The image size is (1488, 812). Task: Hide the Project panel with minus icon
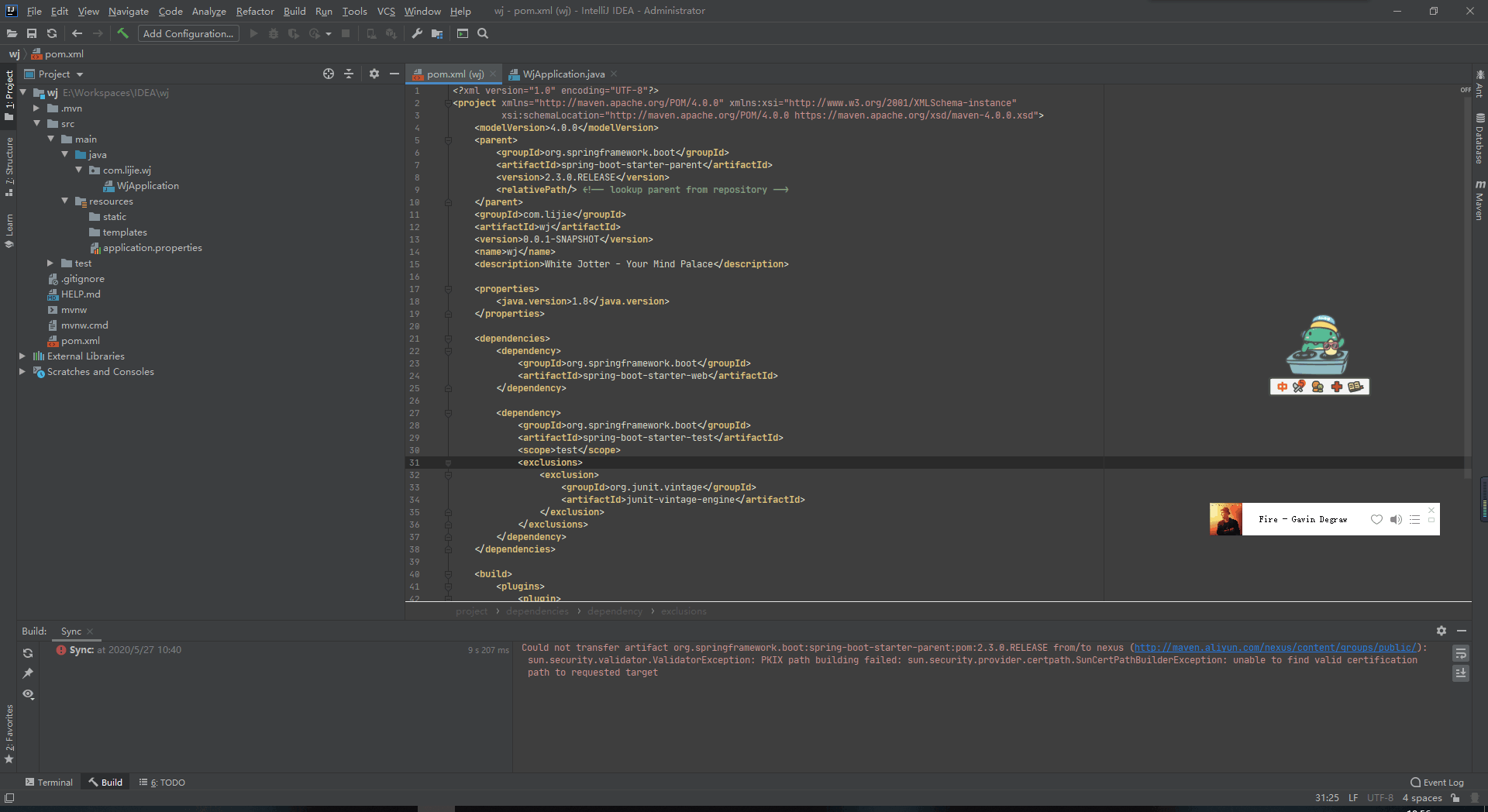pyautogui.click(x=394, y=74)
